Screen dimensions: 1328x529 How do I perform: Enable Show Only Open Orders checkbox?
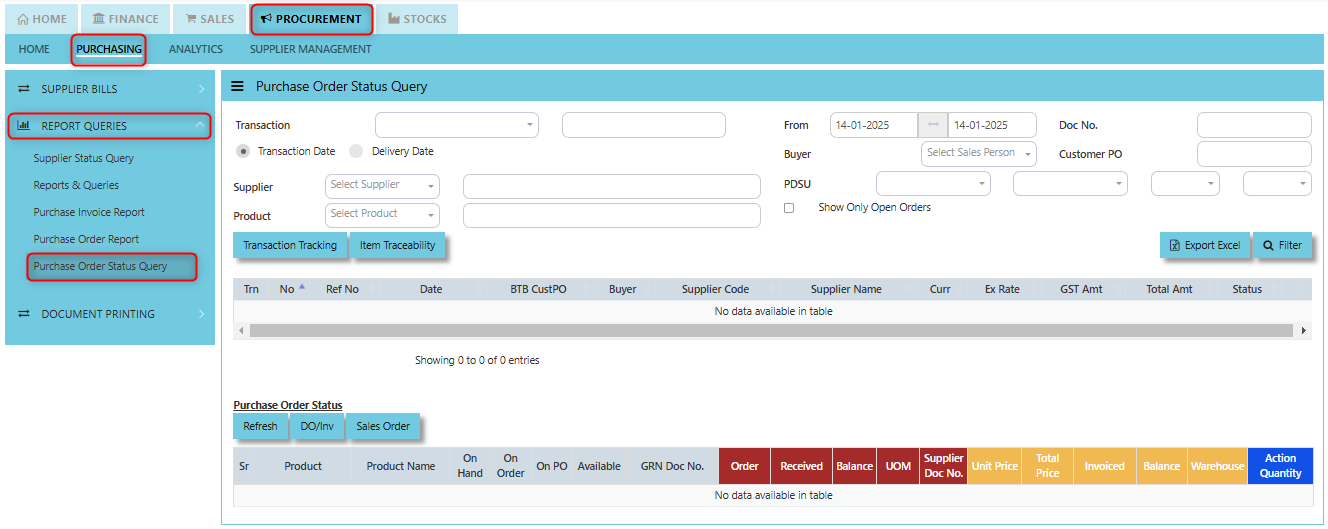(789, 208)
